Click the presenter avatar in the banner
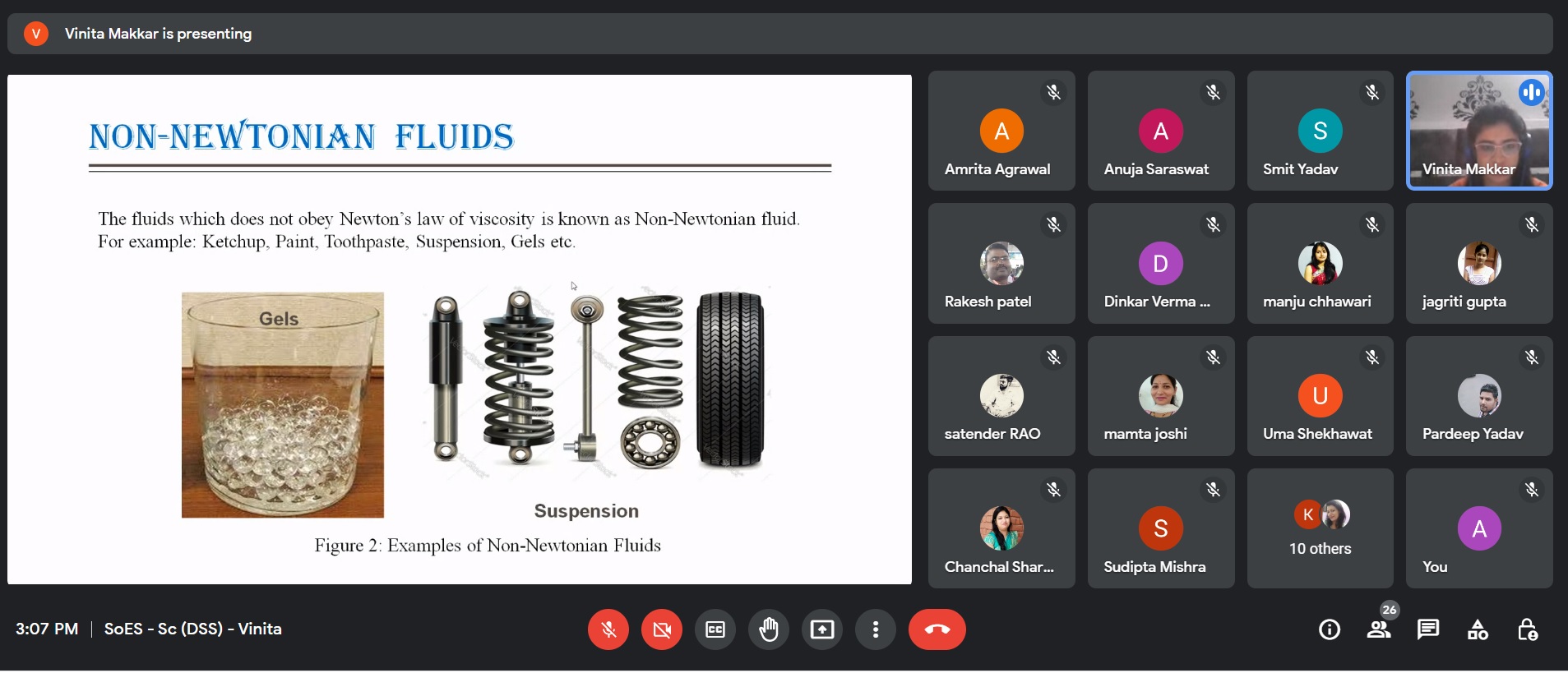 pos(36,34)
